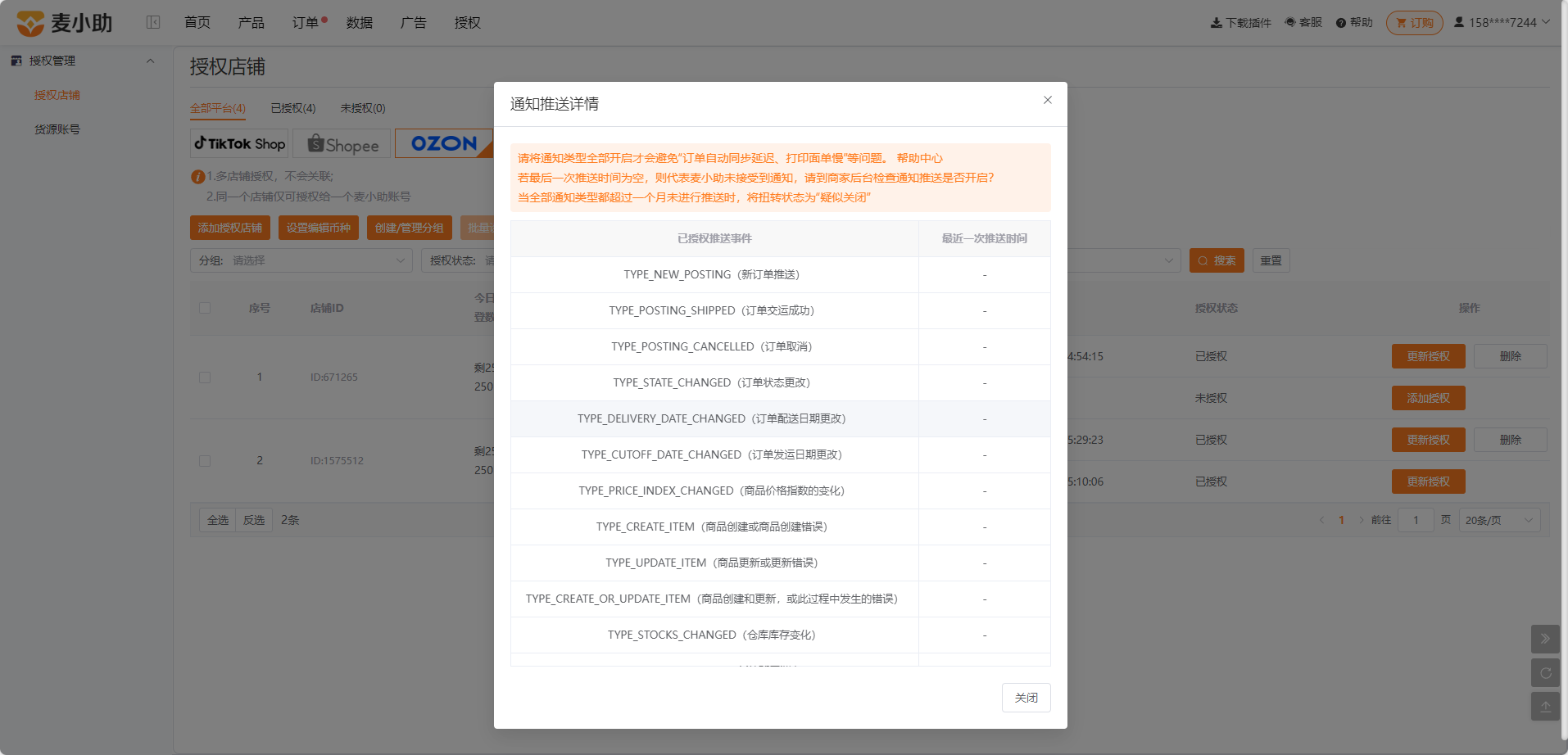Open the 数据 top menu

pos(360,22)
